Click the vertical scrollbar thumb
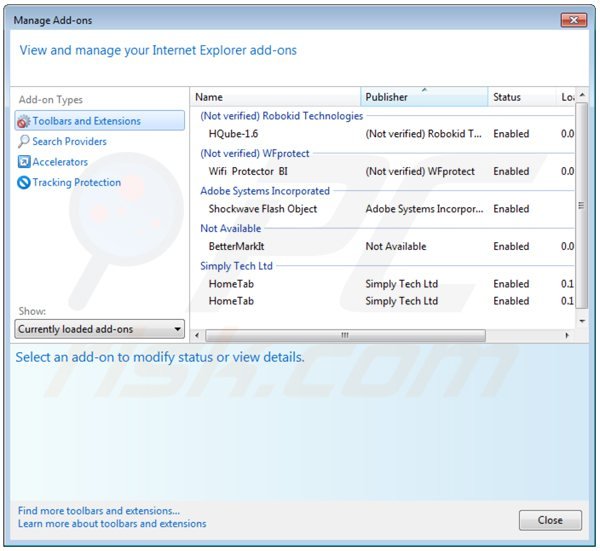Screen dimensions: 600x551 (582, 205)
